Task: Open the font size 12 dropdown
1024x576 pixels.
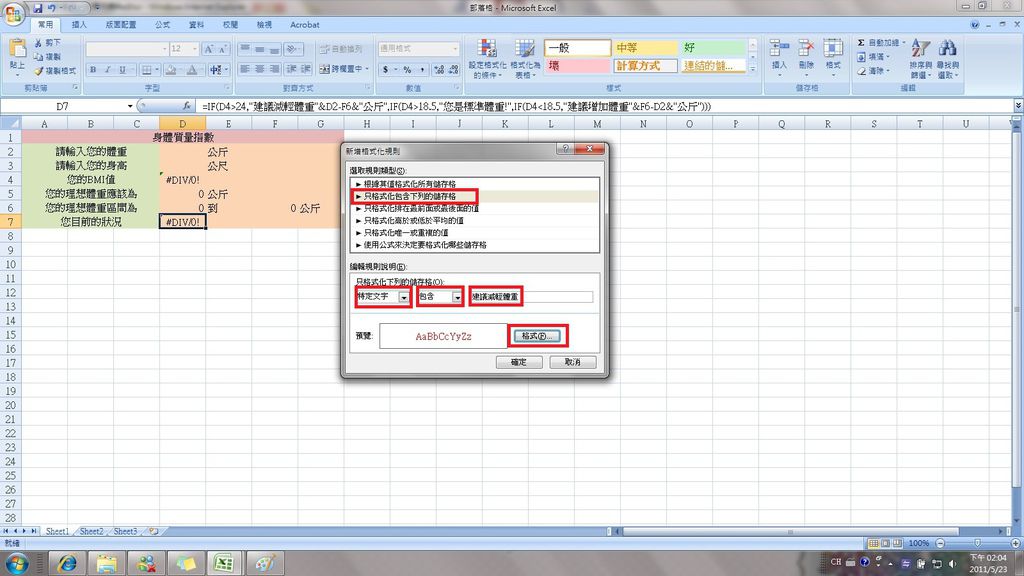Action: coord(194,49)
